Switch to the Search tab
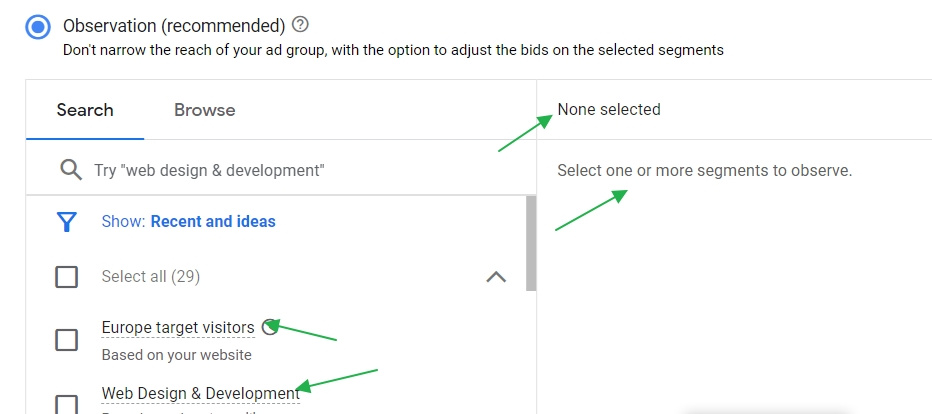The image size is (932, 414). [x=85, y=110]
